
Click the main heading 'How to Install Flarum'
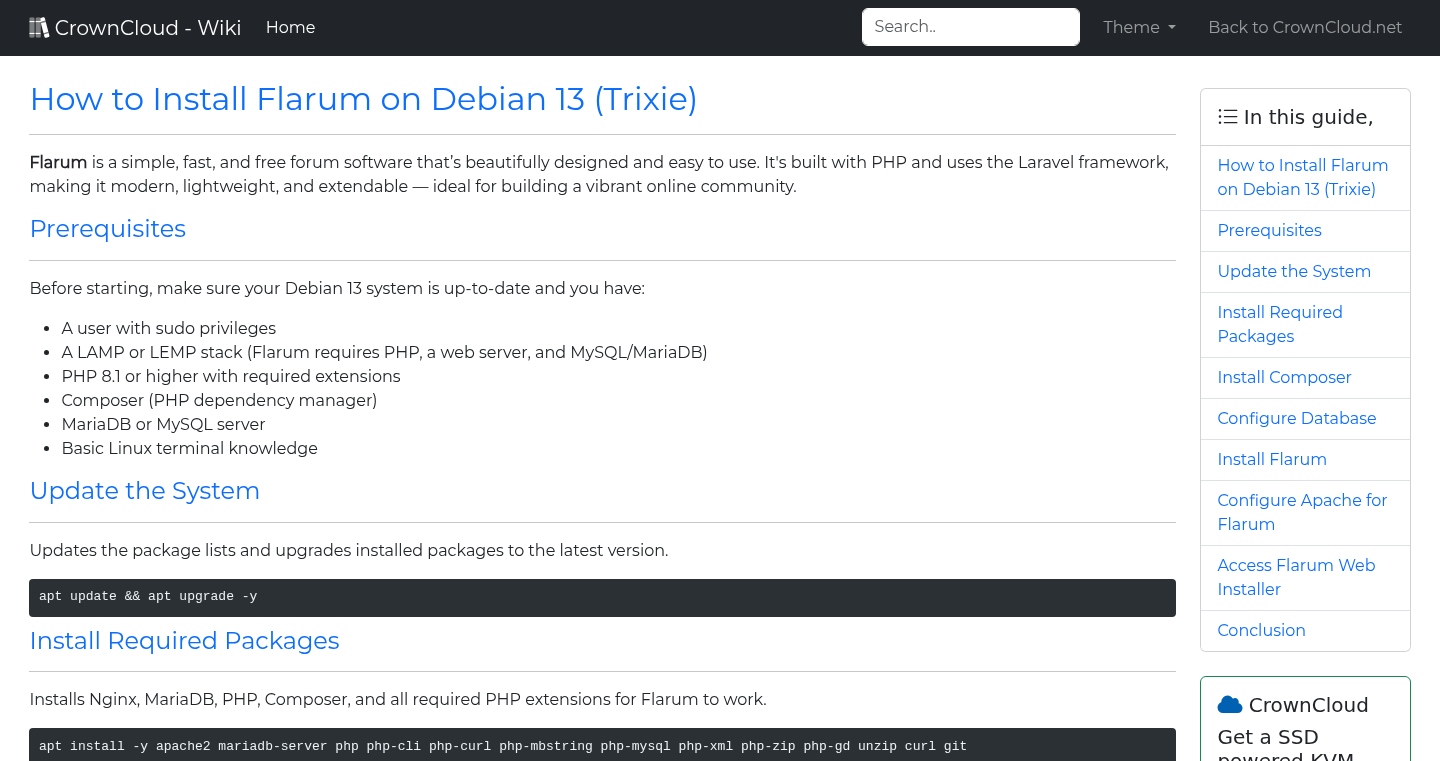point(363,99)
